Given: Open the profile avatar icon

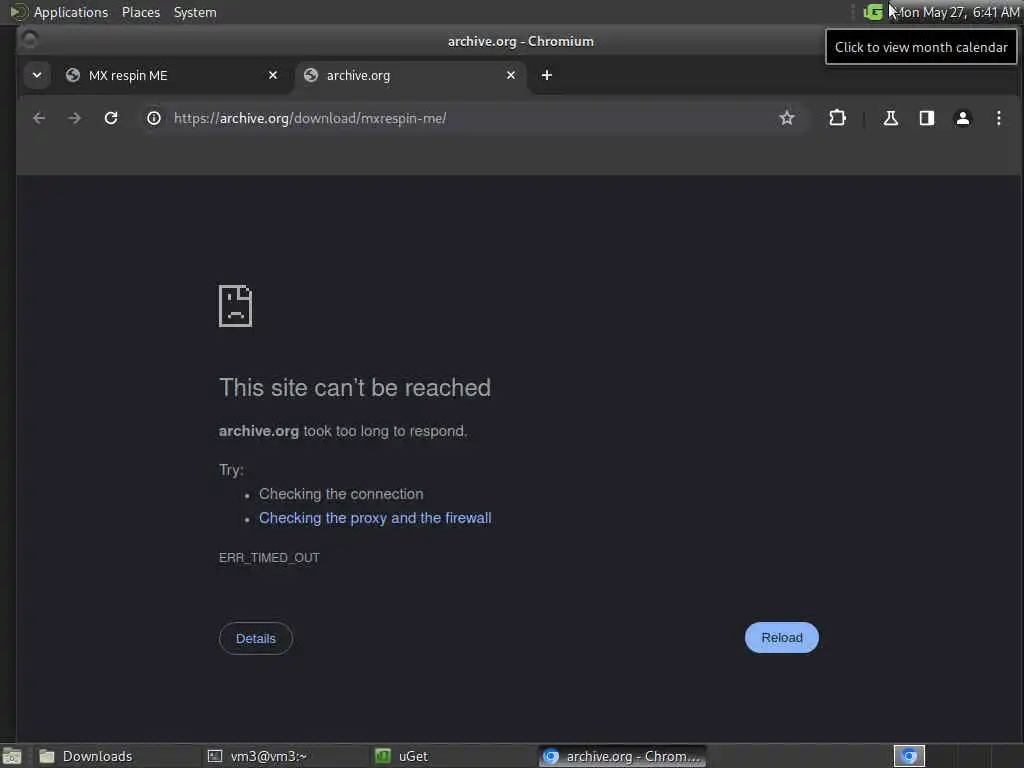Looking at the screenshot, I should click(x=963, y=118).
